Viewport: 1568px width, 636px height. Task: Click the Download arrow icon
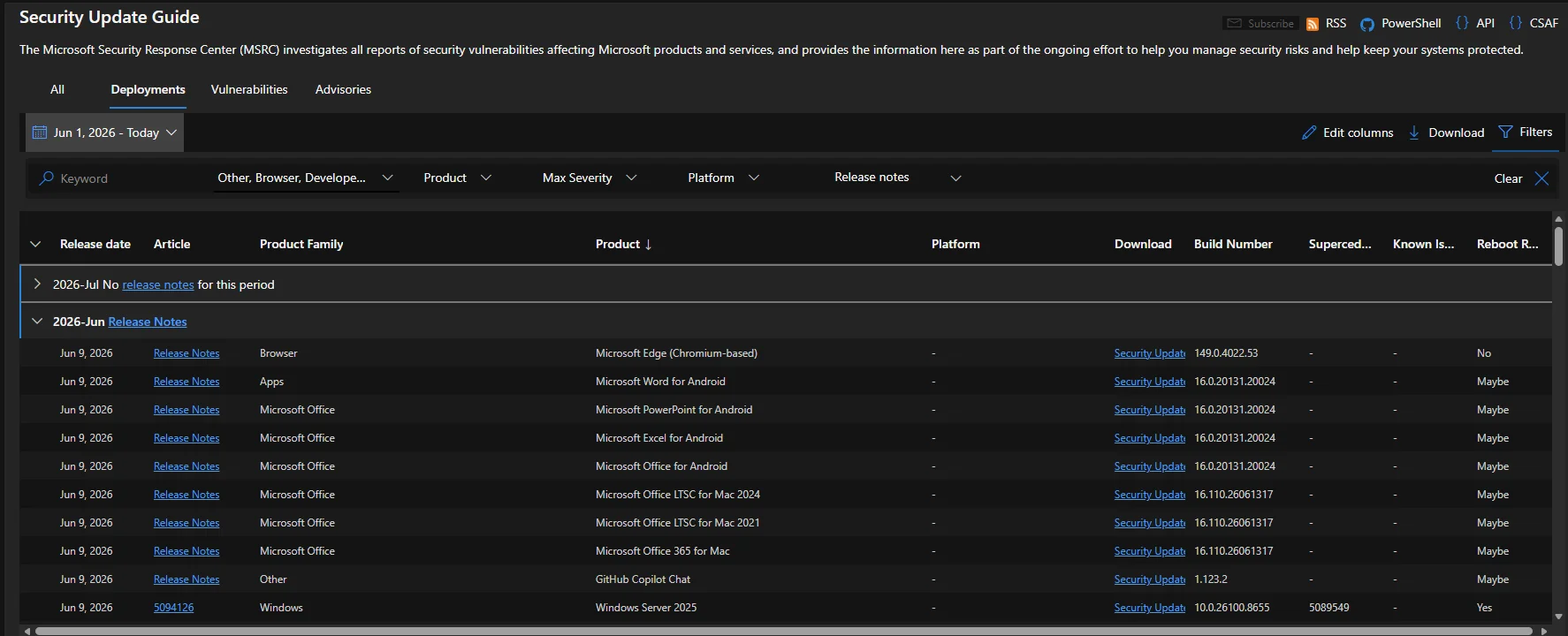coord(1414,132)
